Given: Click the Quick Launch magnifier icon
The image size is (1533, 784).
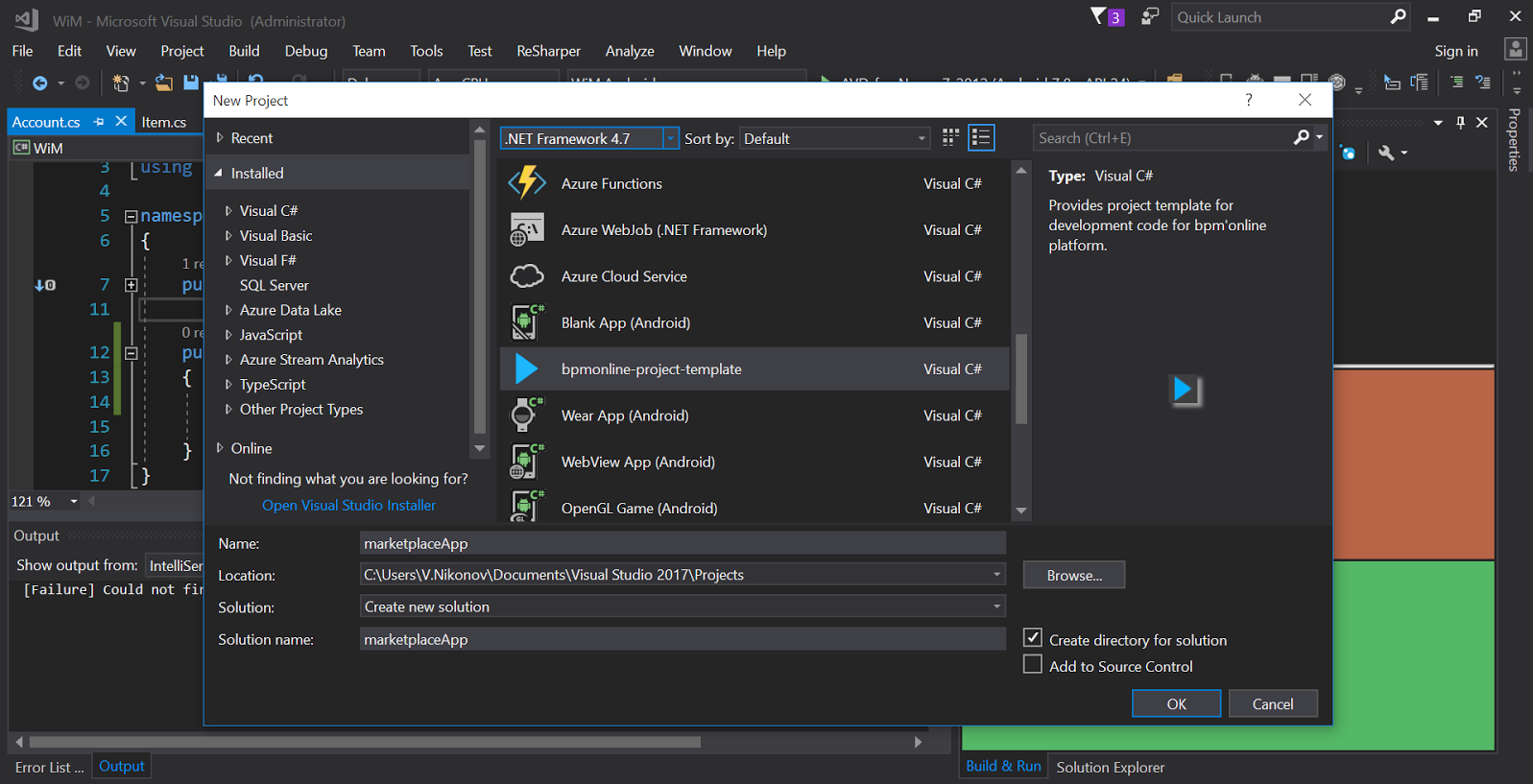Looking at the screenshot, I should tap(1398, 17).
